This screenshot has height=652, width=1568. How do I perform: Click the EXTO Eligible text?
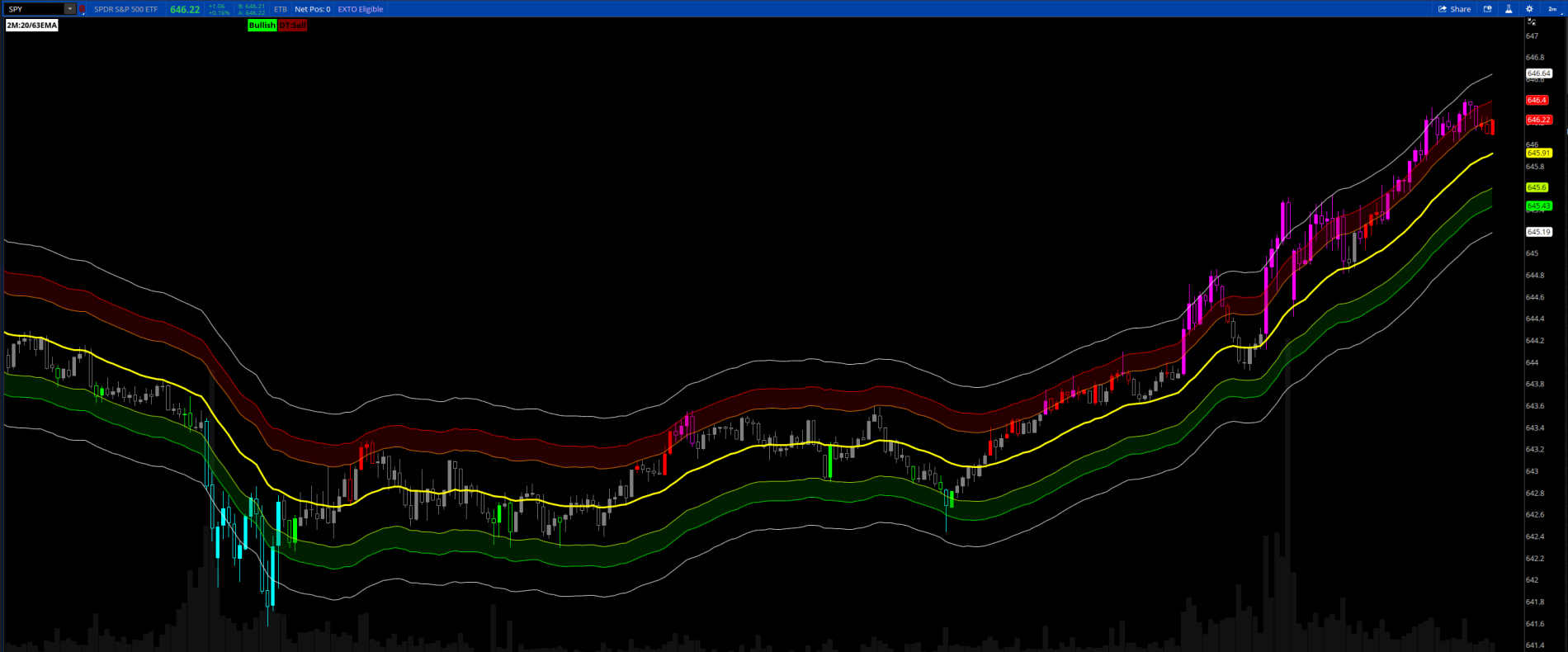pos(360,9)
